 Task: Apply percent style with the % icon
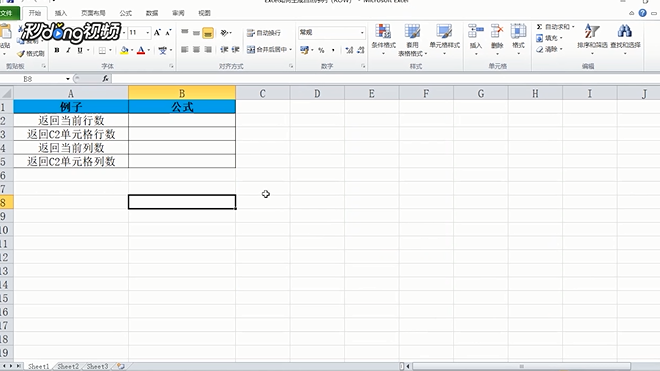321,50
